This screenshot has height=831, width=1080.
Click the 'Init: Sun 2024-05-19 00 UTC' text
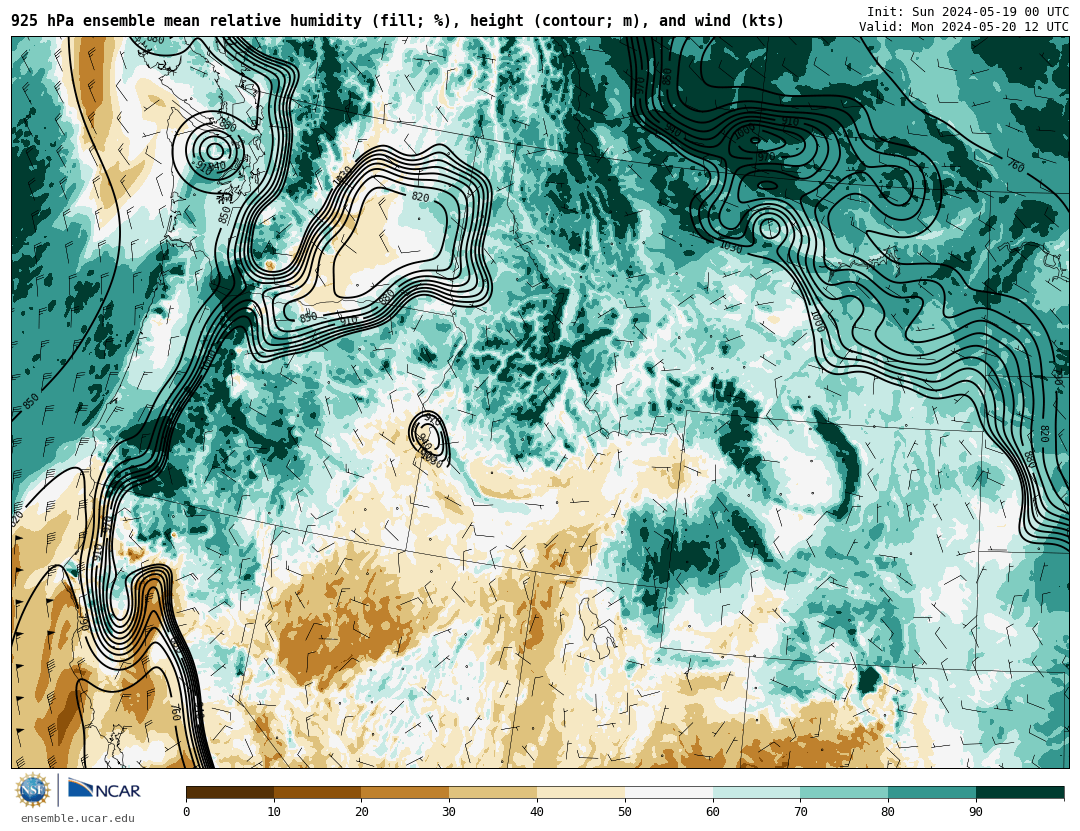tap(968, 12)
